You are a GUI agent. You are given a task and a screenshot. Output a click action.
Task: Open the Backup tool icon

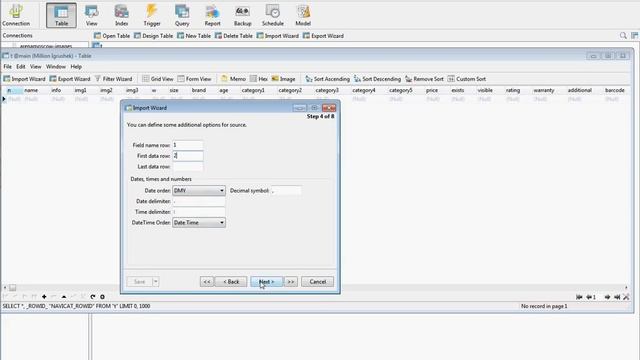click(x=242, y=15)
